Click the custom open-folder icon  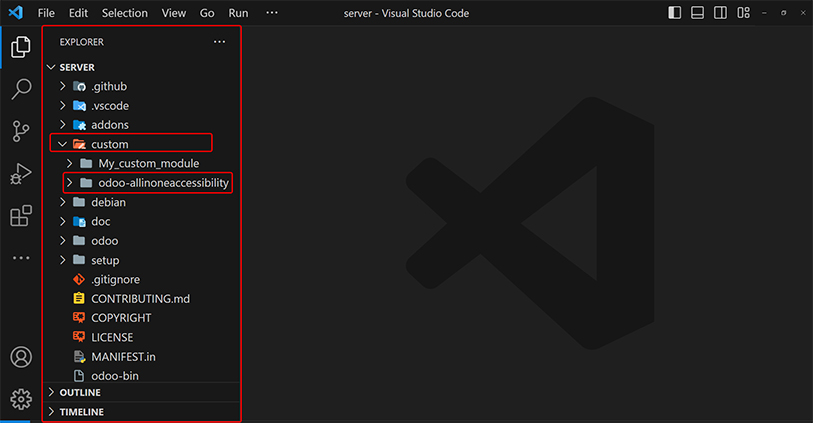(x=79, y=144)
